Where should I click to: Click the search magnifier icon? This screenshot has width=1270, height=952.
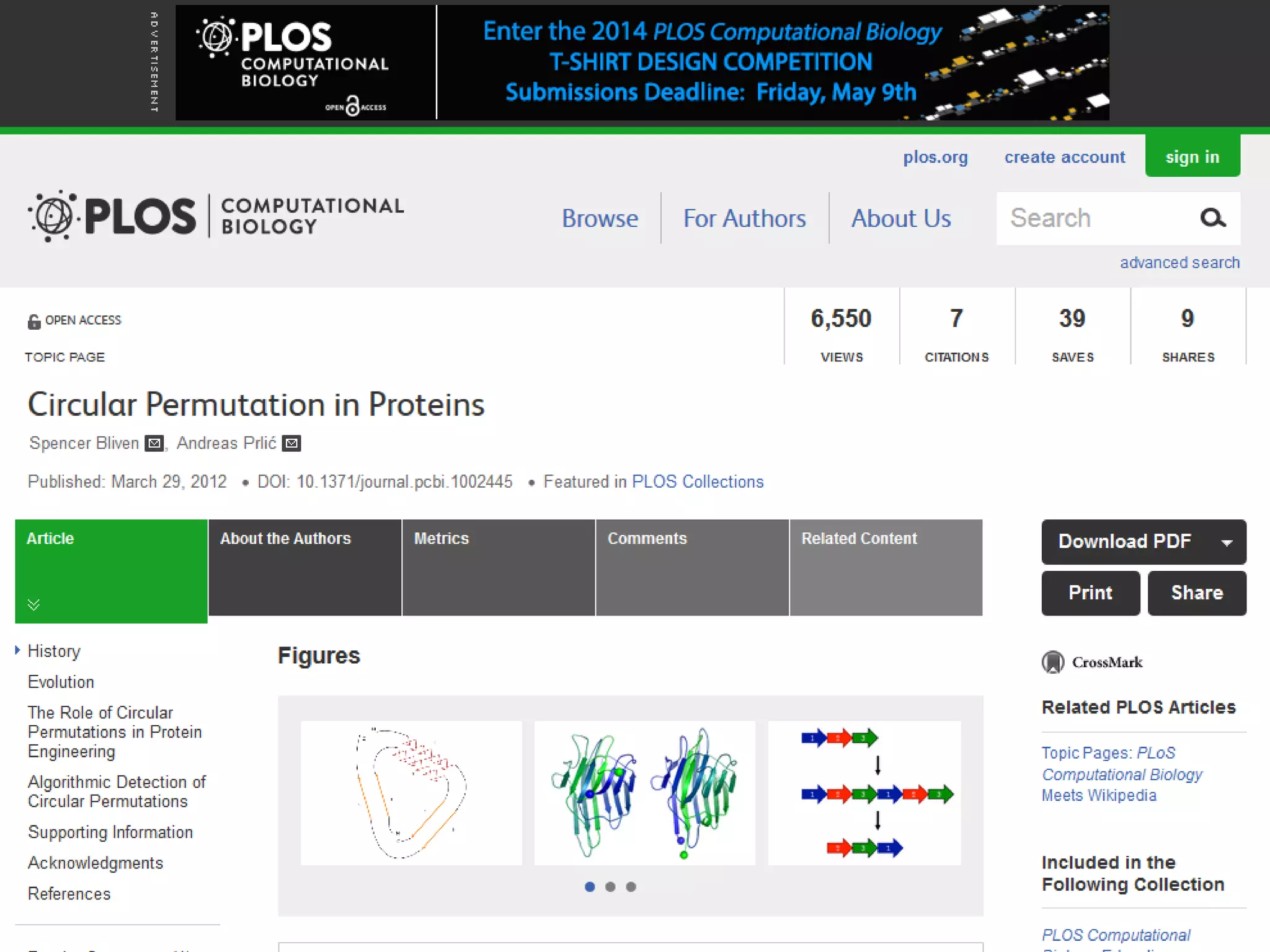click(x=1212, y=218)
